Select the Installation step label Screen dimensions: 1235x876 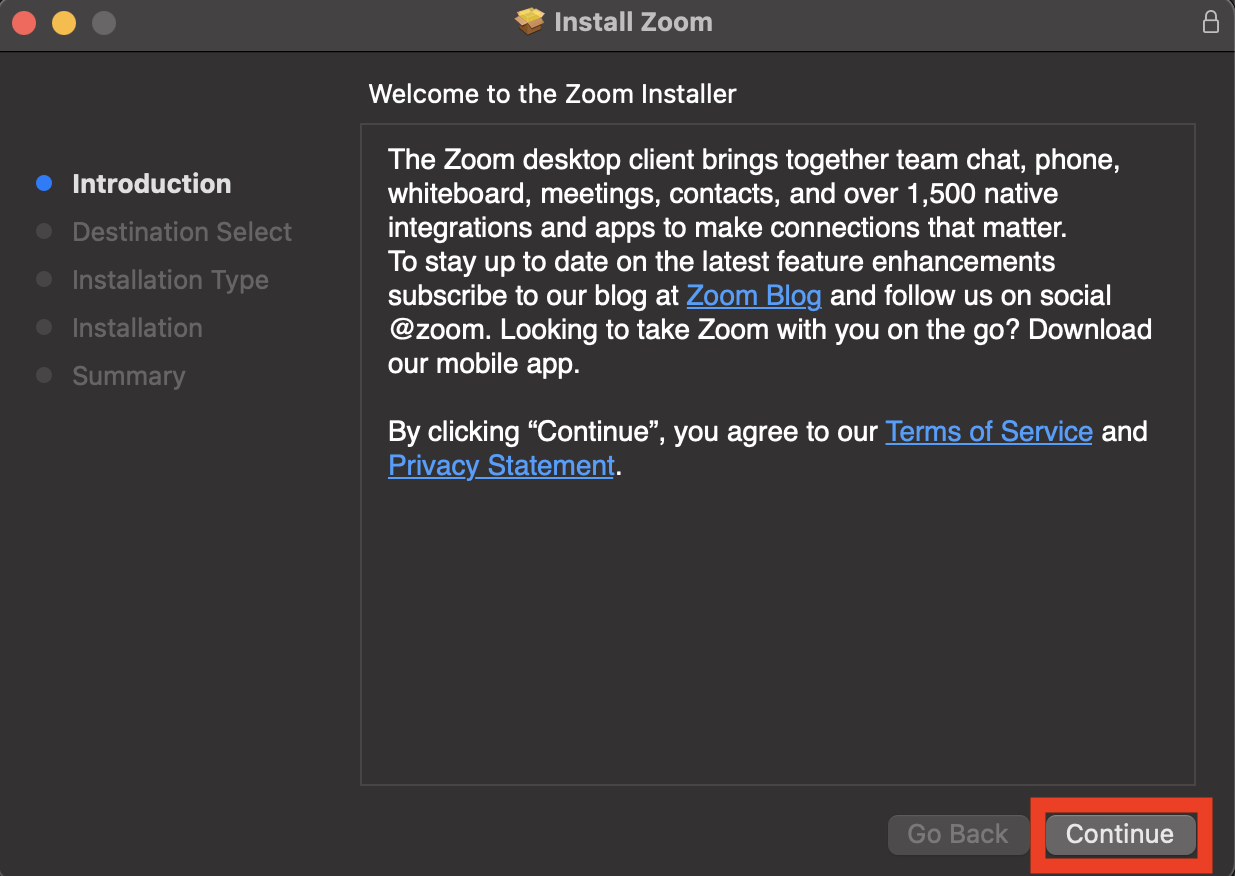point(137,328)
